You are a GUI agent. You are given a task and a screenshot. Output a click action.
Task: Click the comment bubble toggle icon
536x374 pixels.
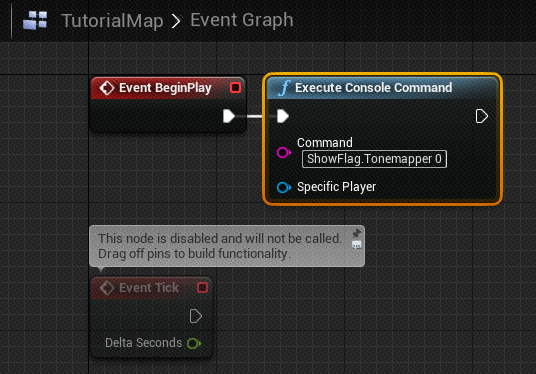point(357,244)
